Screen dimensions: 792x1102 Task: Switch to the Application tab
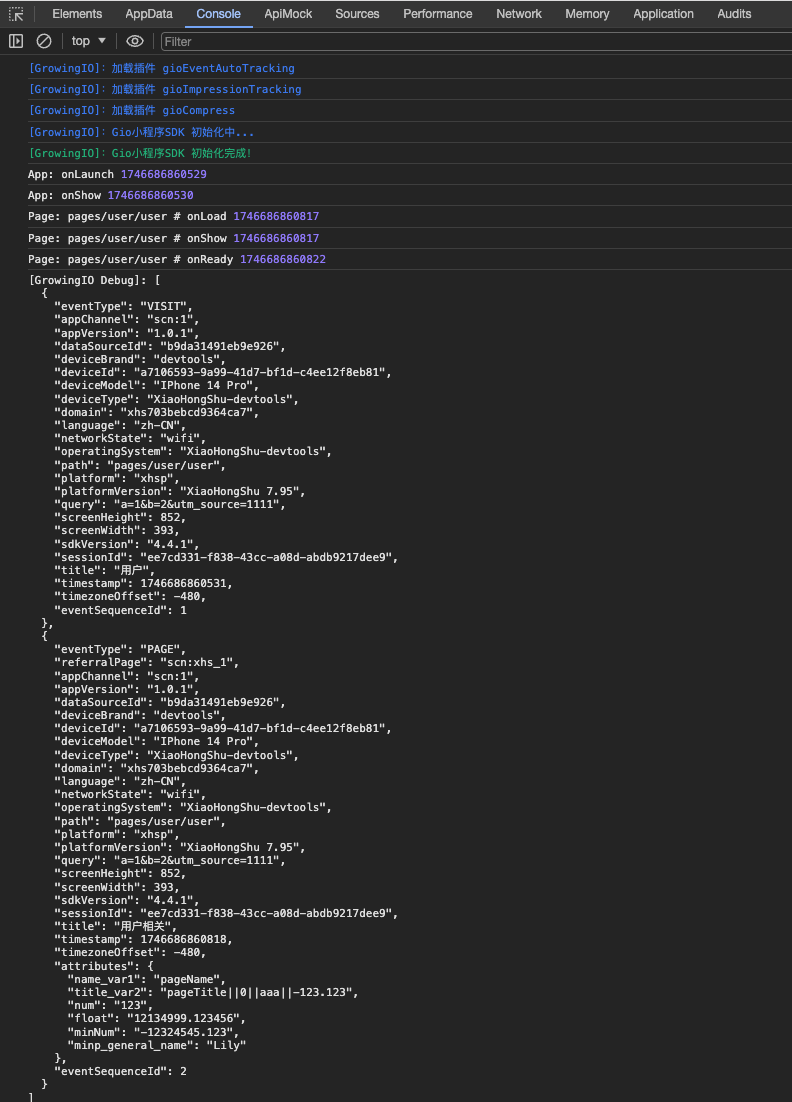click(x=663, y=14)
